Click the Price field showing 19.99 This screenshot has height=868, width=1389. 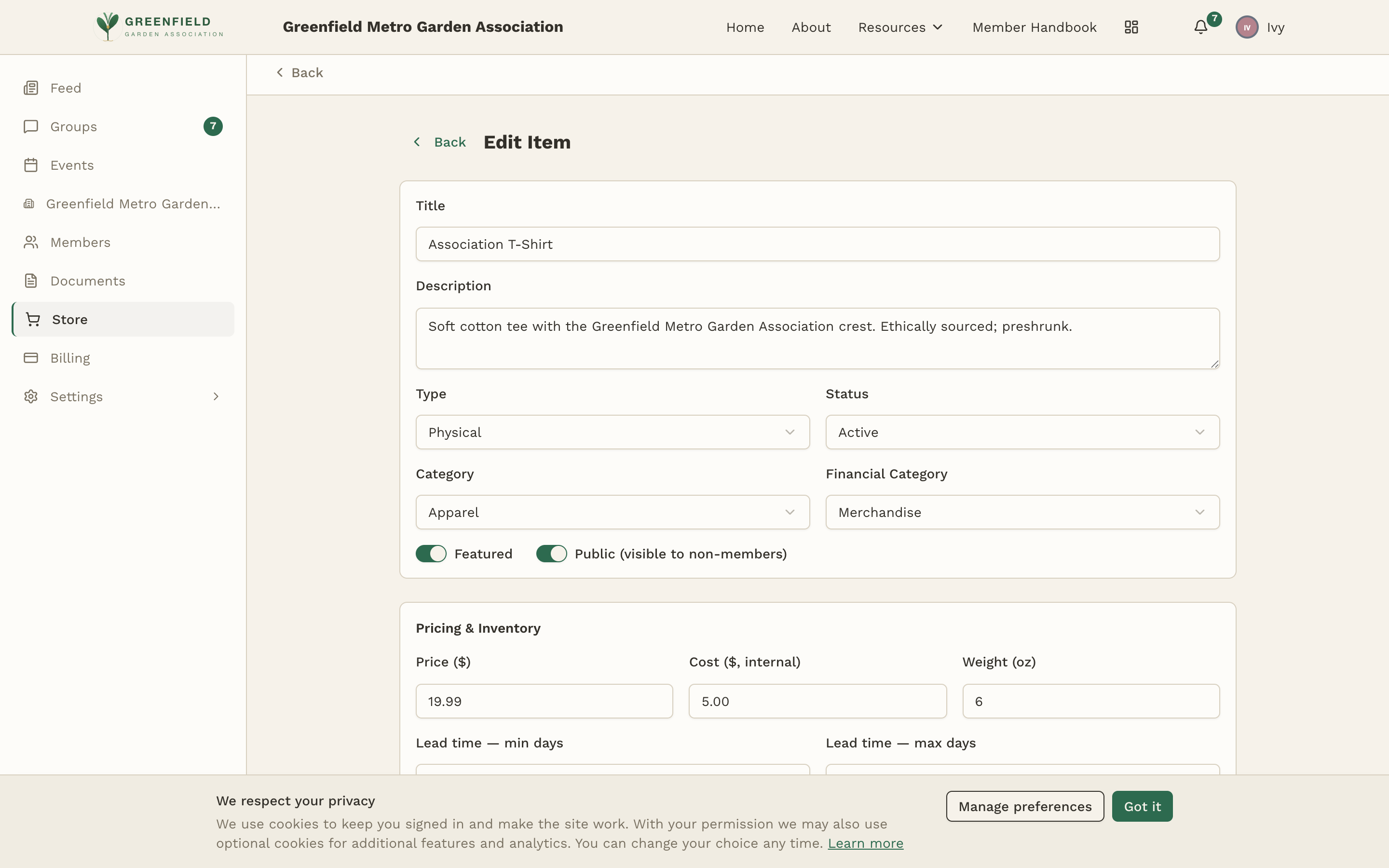tap(544, 701)
